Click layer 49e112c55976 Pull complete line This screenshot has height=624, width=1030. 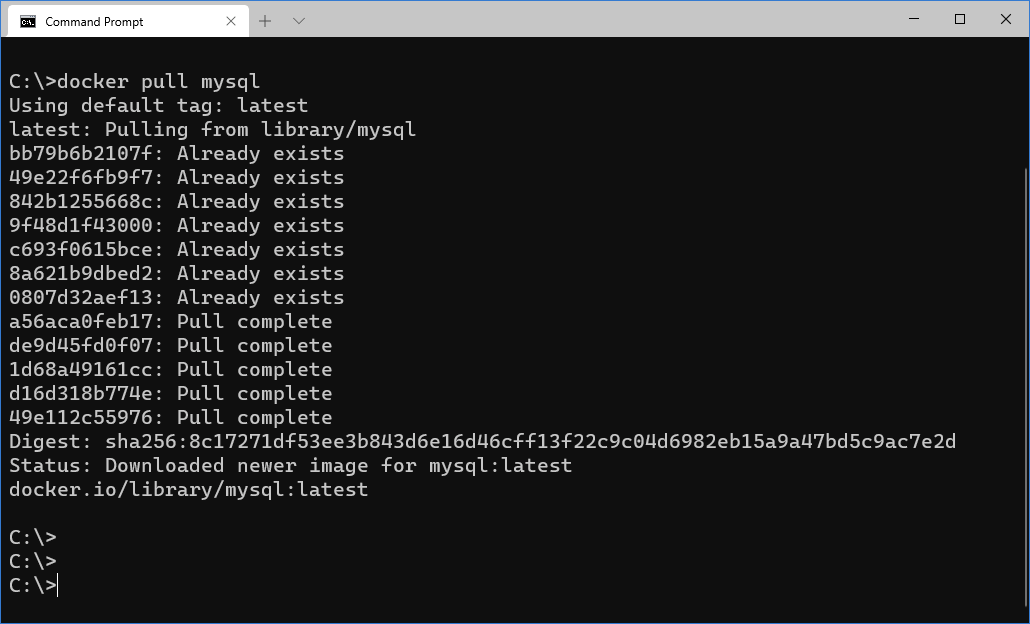click(x=171, y=418)
